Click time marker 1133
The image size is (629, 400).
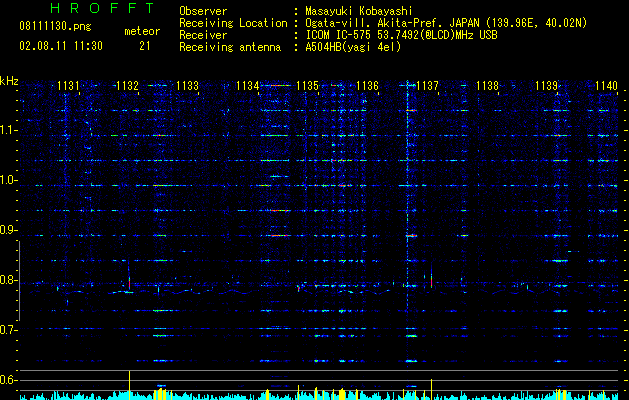click(x=187, y=86)
